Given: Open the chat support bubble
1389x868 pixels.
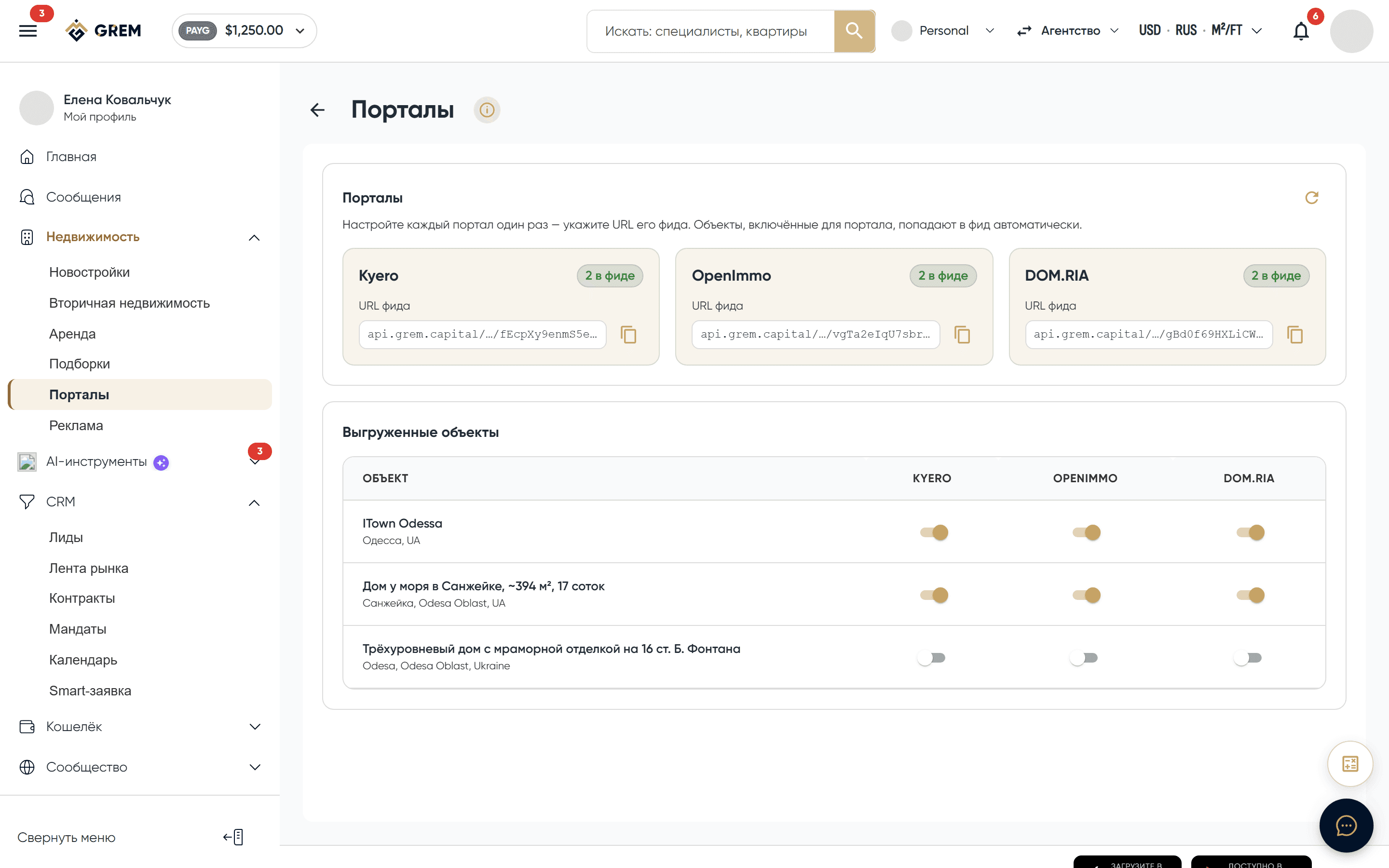Looking at the screenshot, I should pyautogui.click(x=1346, y=826).
